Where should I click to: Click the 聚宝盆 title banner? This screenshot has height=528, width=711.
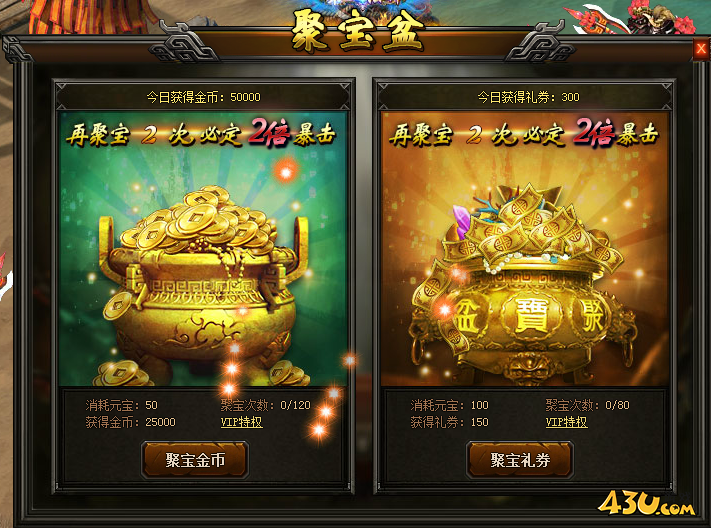pos(357,32)
